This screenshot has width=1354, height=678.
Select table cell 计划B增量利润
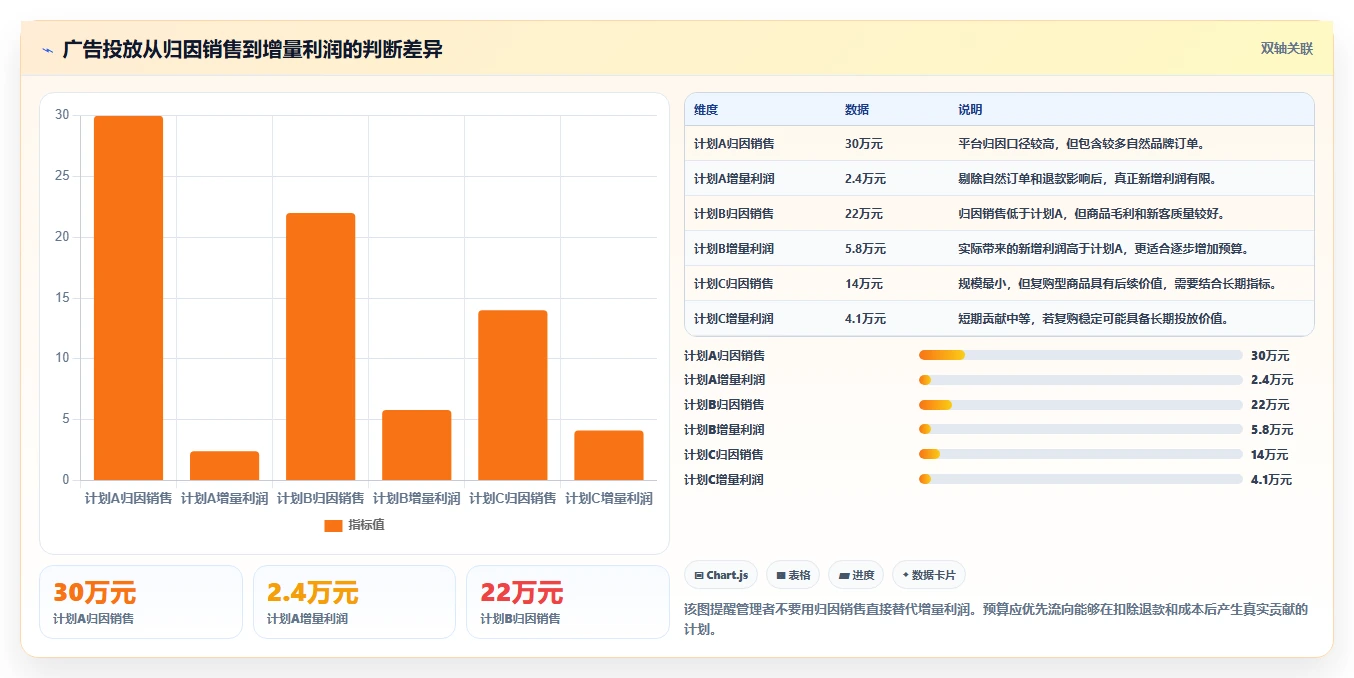tap(734, 249)
